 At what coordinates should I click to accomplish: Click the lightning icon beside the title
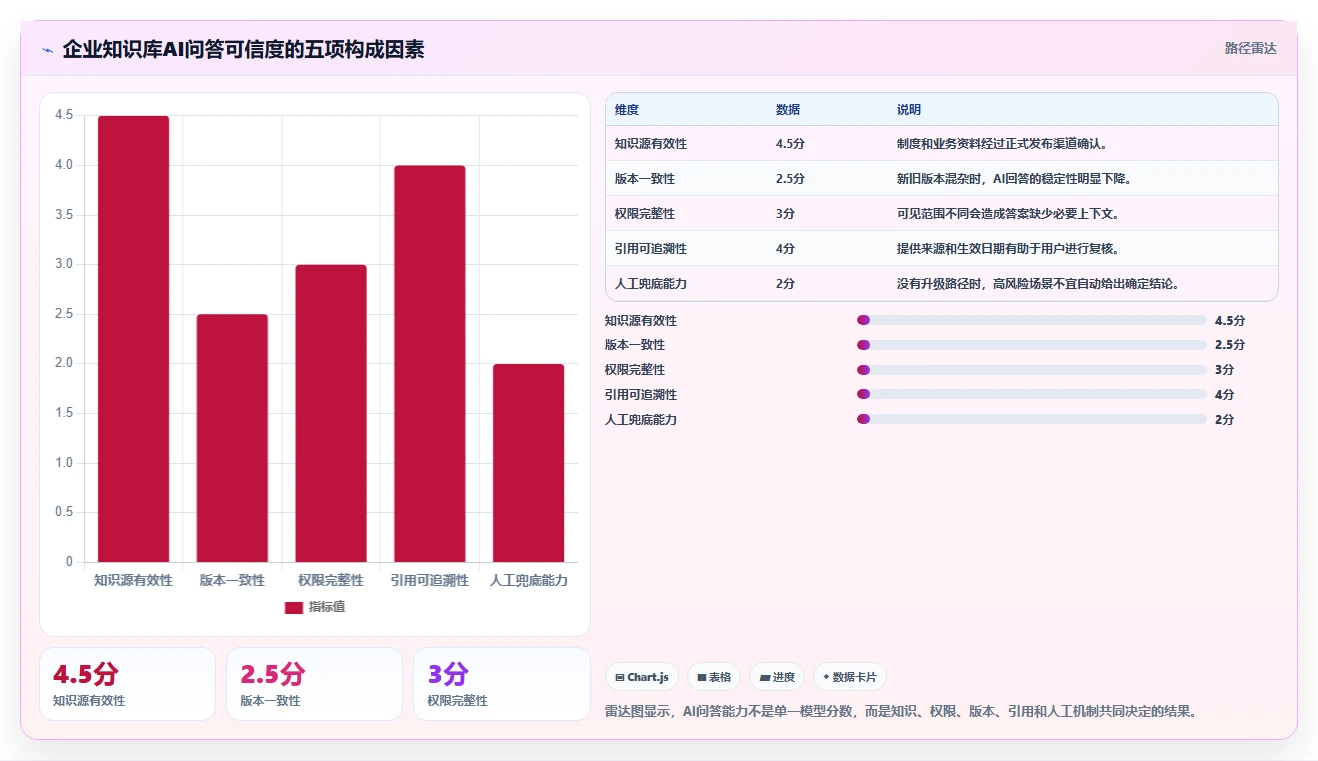pos(47,50)
